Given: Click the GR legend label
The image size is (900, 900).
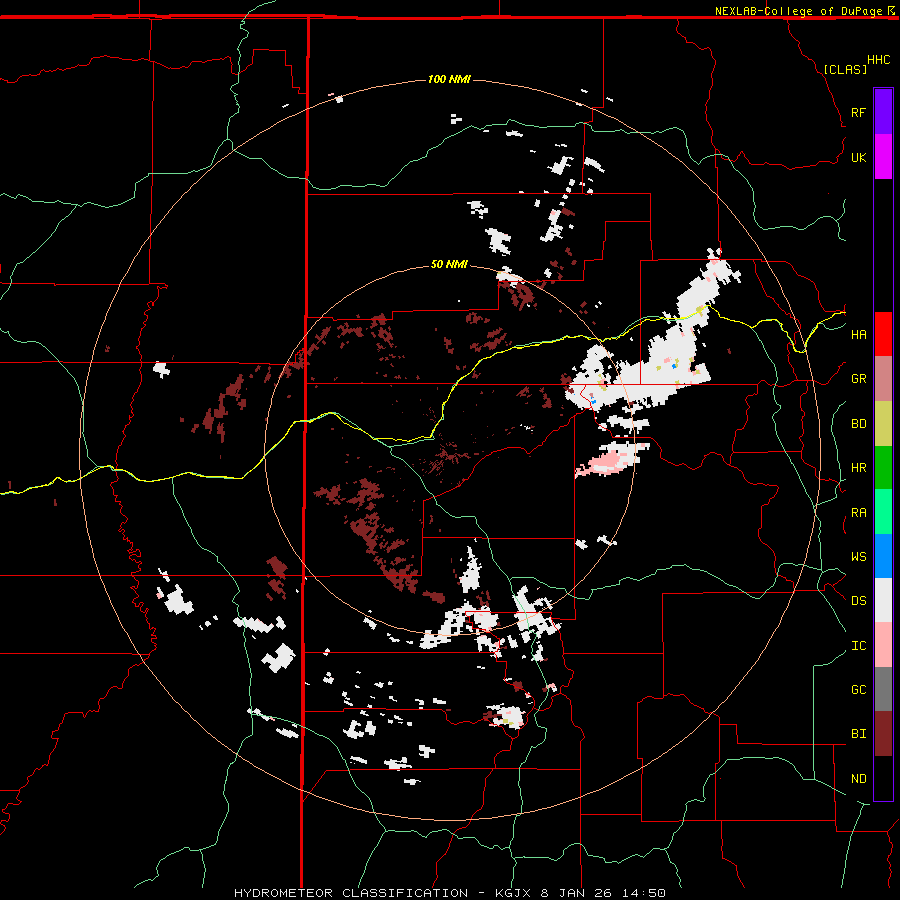Looking at the screenshot, I should coord(858,379).
